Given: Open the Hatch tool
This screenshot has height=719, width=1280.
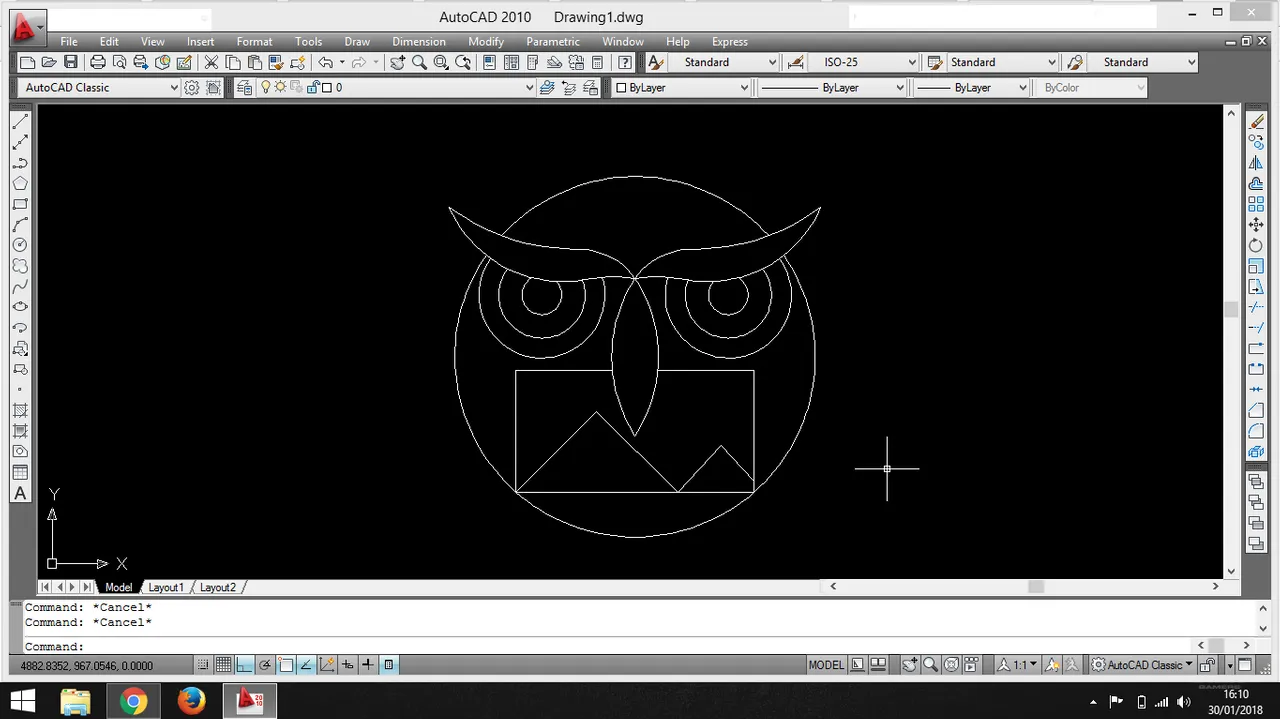Looking at the screenshot, I should 20,411.
